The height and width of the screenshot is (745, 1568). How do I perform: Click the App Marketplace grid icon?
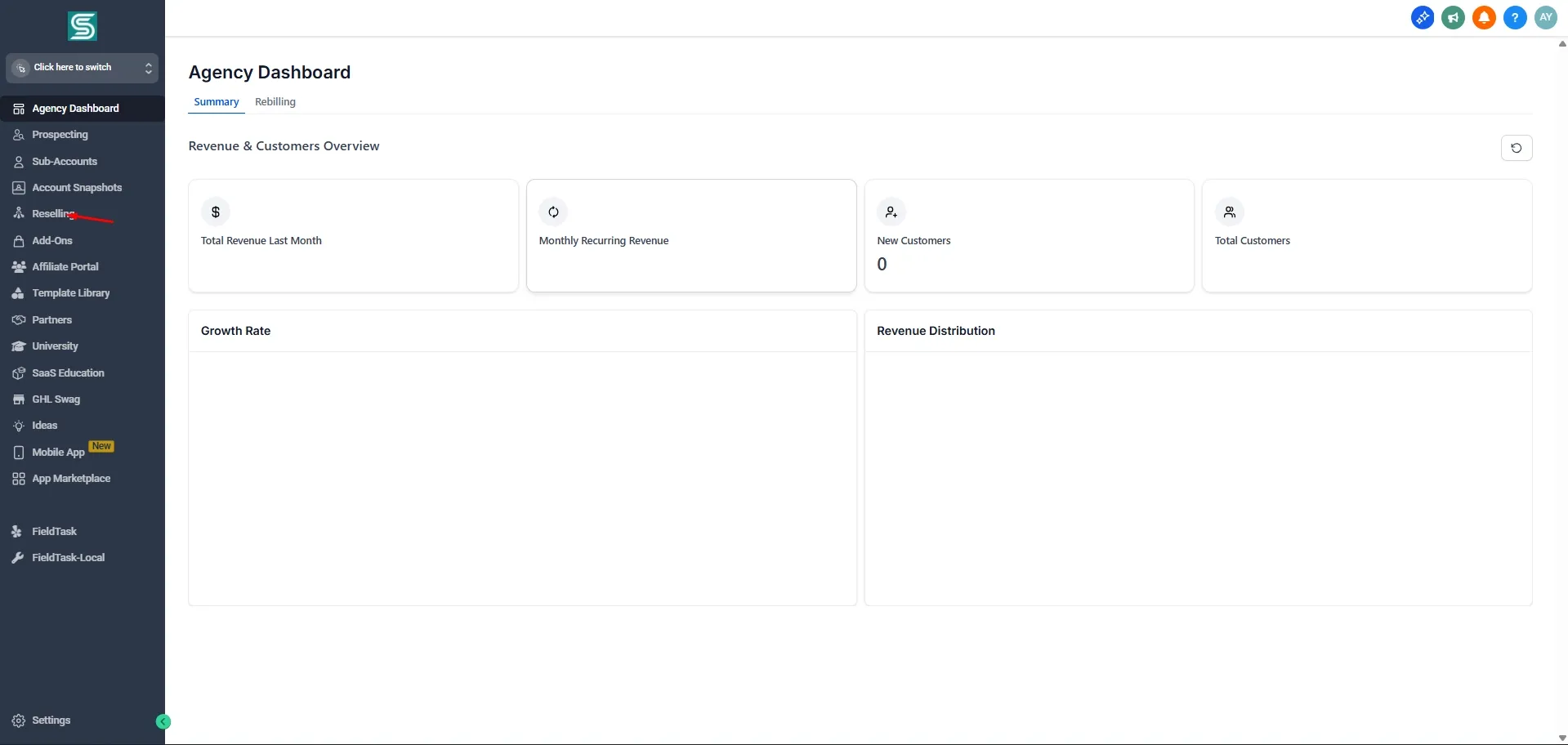click(19, 479)
